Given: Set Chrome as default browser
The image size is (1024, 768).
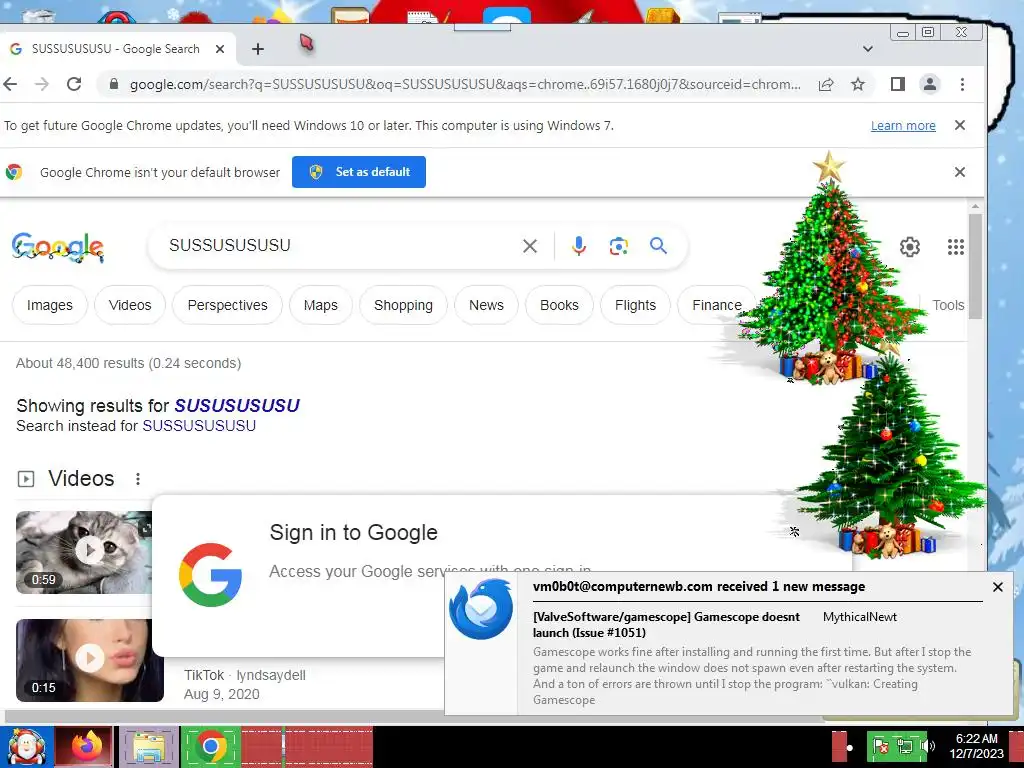Looking at the screenshot, I should tap(359, 172).
